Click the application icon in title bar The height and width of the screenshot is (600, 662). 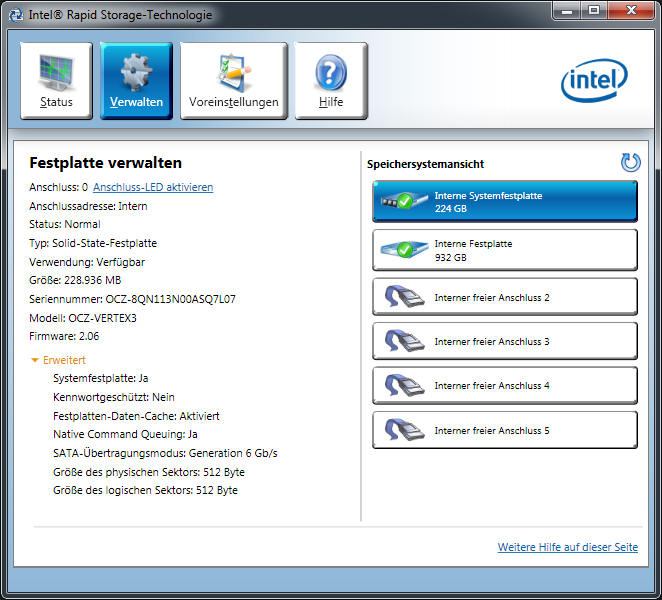point(16,15)
